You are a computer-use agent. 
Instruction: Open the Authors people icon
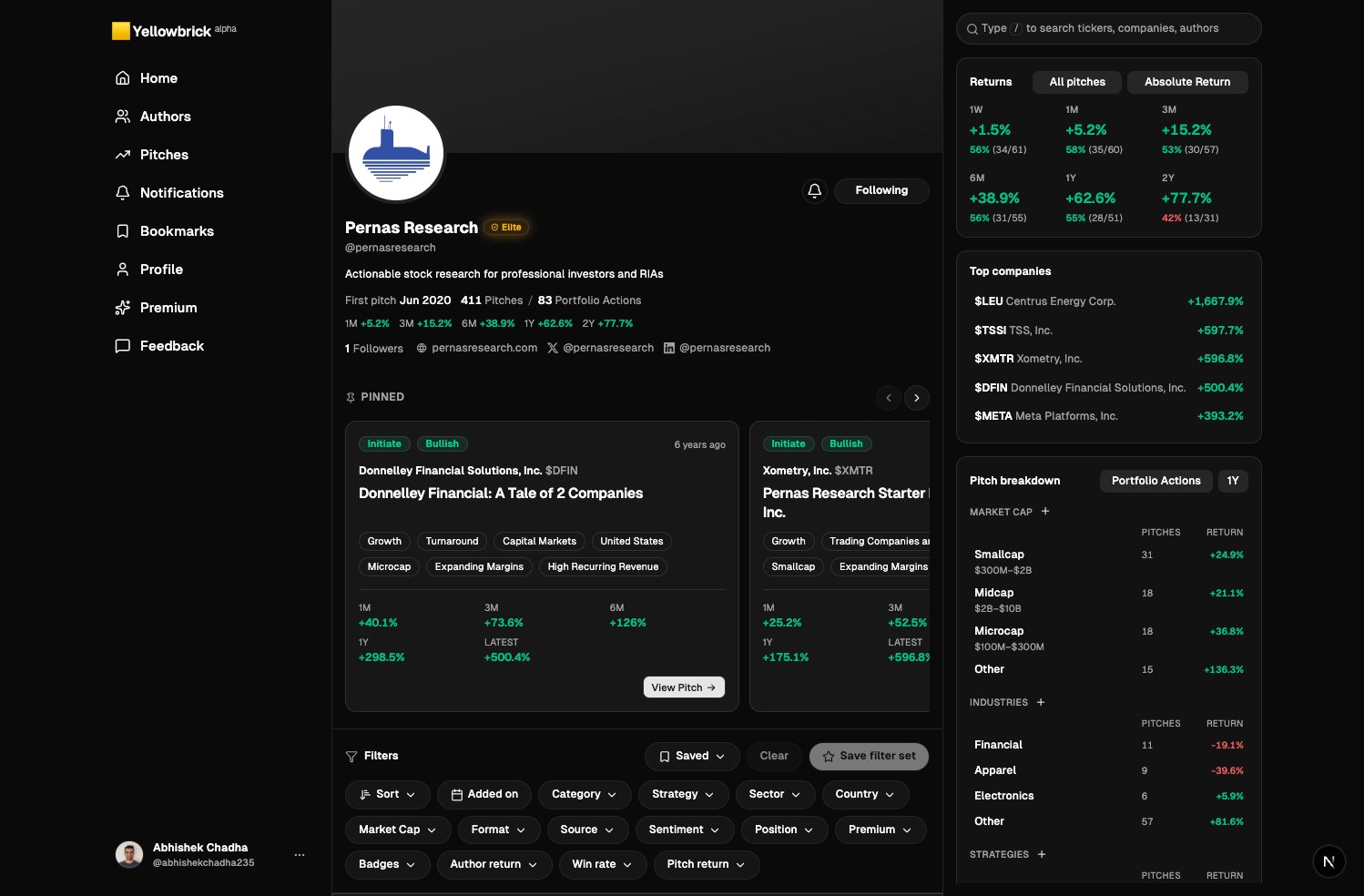pyautogui.click(x=123, y=117)
